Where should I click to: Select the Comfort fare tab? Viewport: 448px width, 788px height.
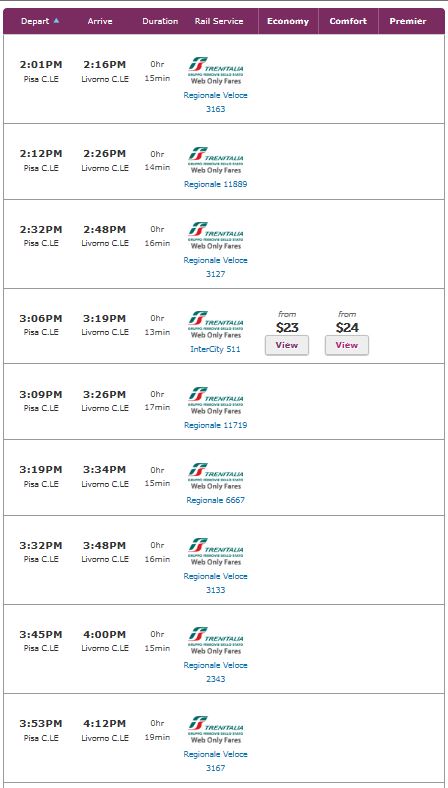pos(348,21)
